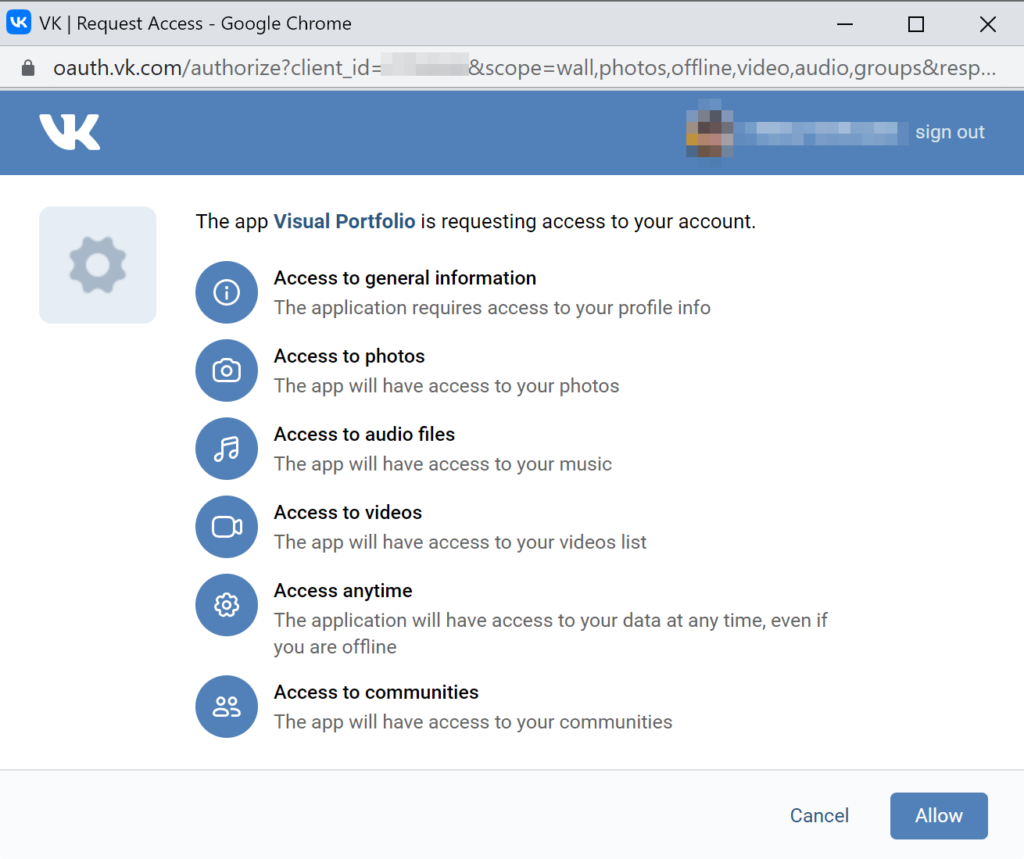Click the sign out link

coord(950,132)
